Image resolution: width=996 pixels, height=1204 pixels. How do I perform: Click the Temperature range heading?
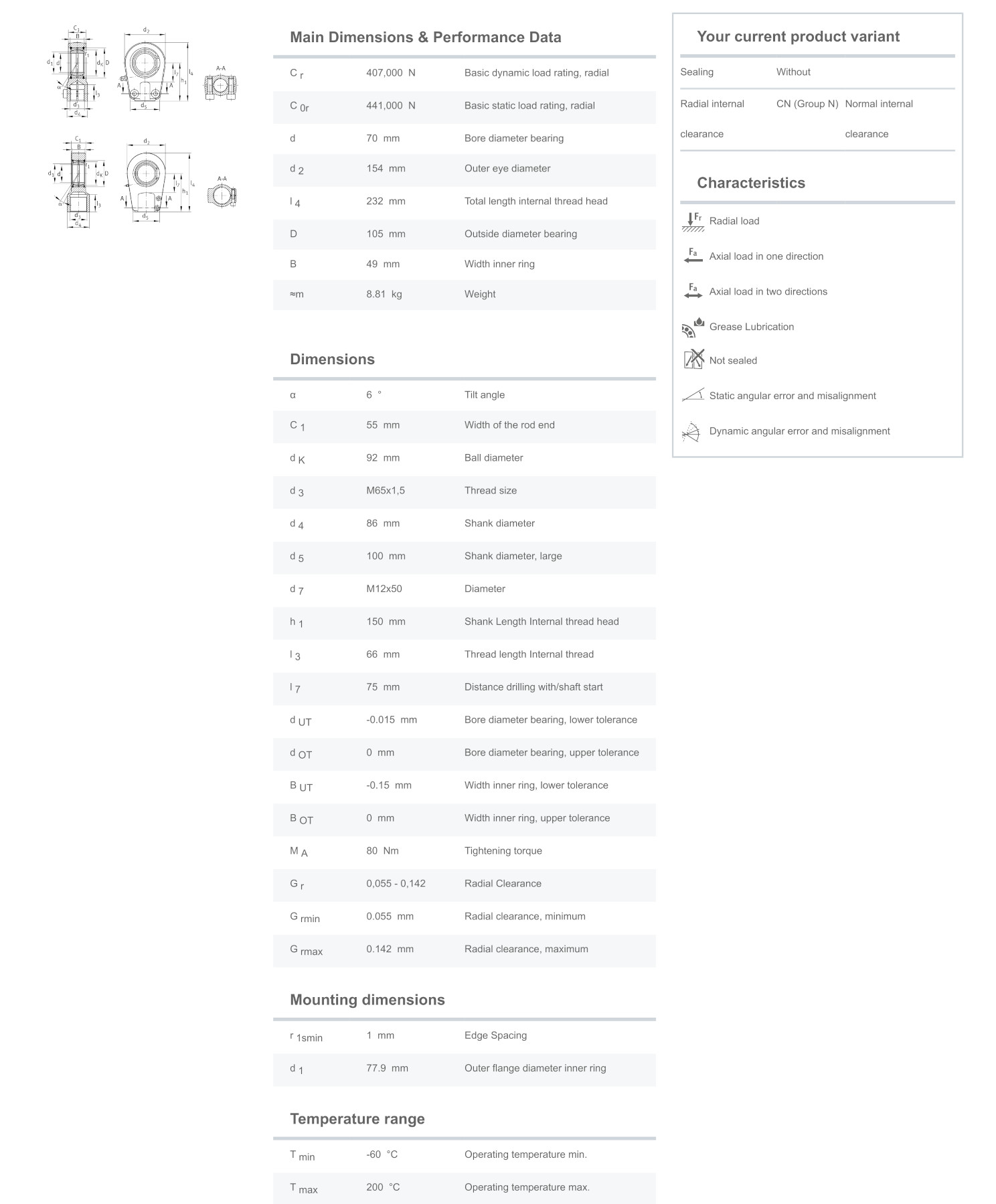[357, 1119]
